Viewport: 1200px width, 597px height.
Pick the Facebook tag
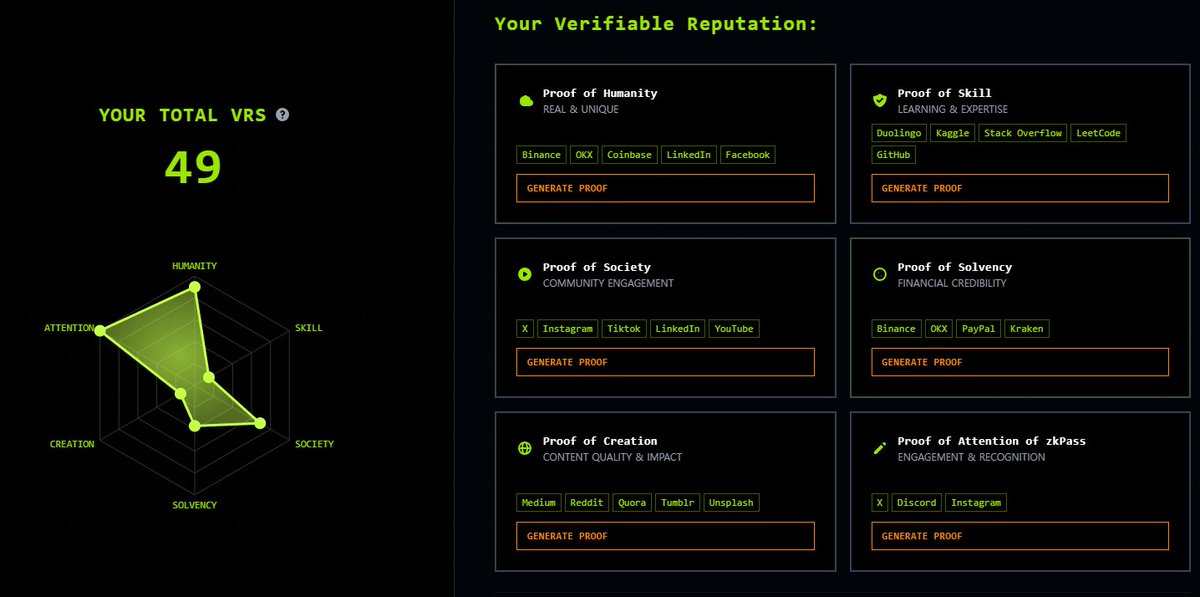coord(748,155)
